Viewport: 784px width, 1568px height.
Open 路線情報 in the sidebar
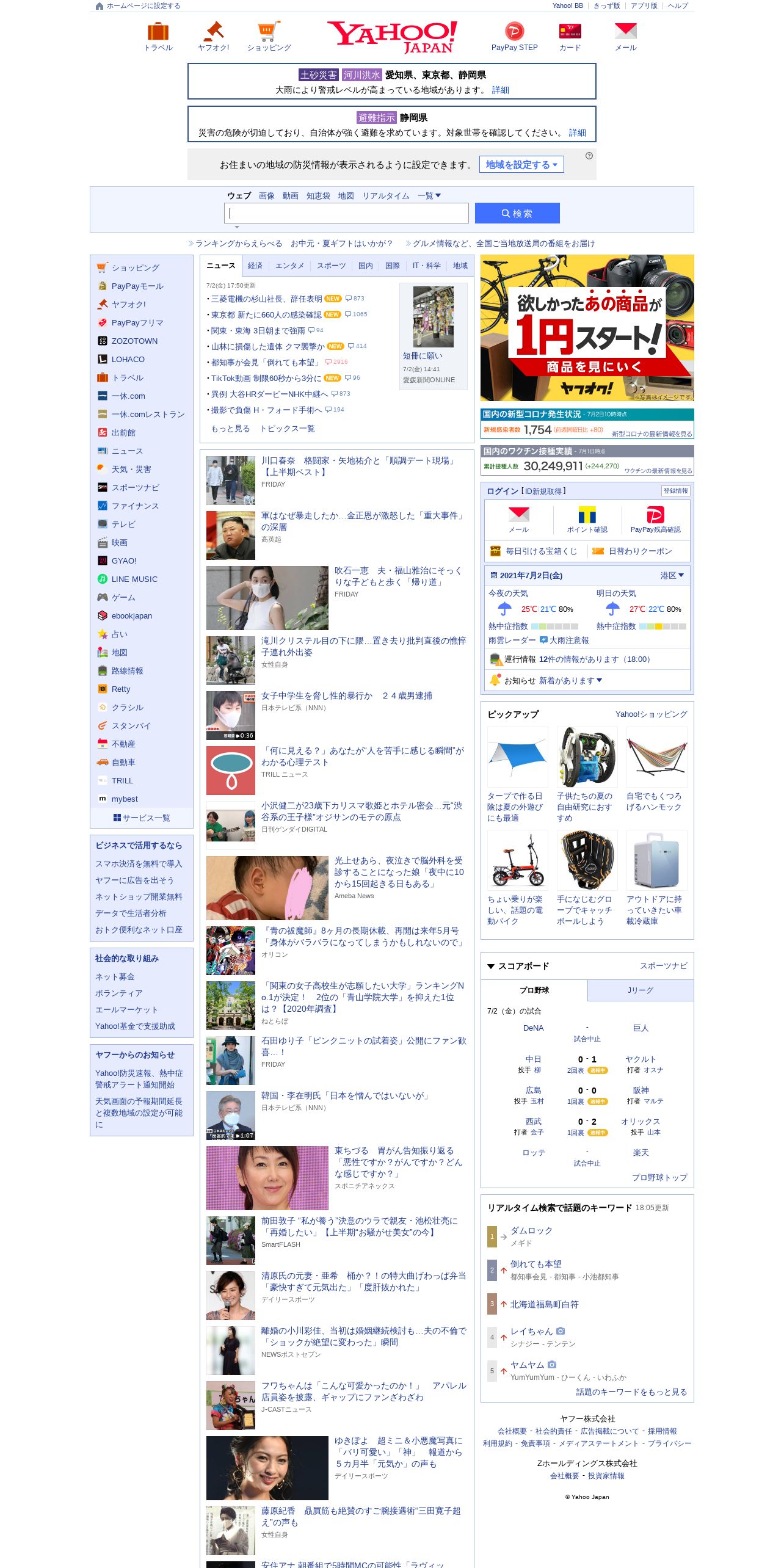(x=127, y=670)
